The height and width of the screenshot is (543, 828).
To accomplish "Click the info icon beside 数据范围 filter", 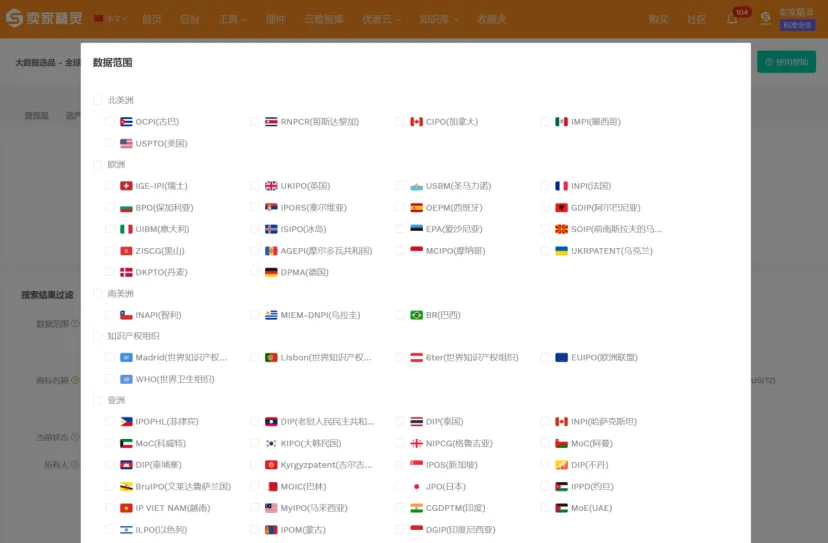I will [75, 323].
